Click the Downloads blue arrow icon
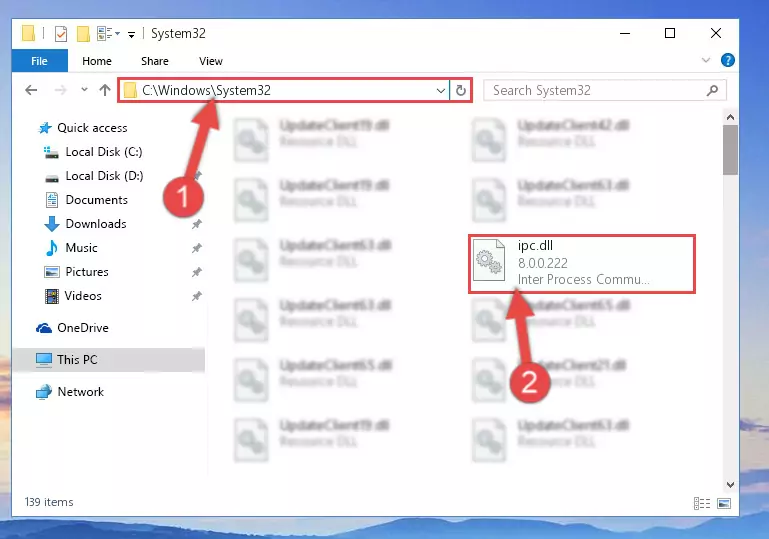The width and height of the screenshot is (769, 539). coord(51,224)
